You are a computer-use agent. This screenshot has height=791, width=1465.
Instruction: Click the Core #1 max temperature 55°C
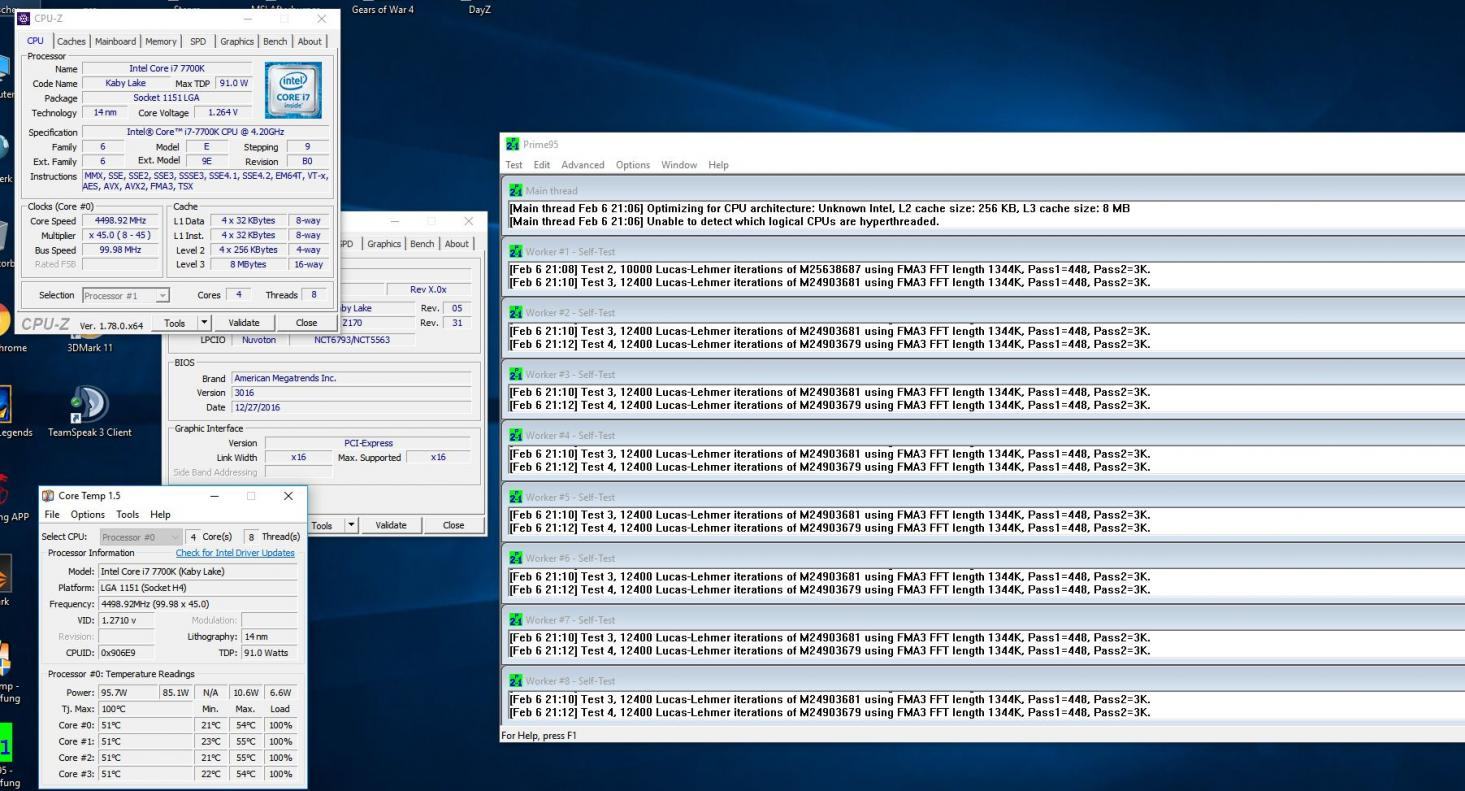click(245, 742)
